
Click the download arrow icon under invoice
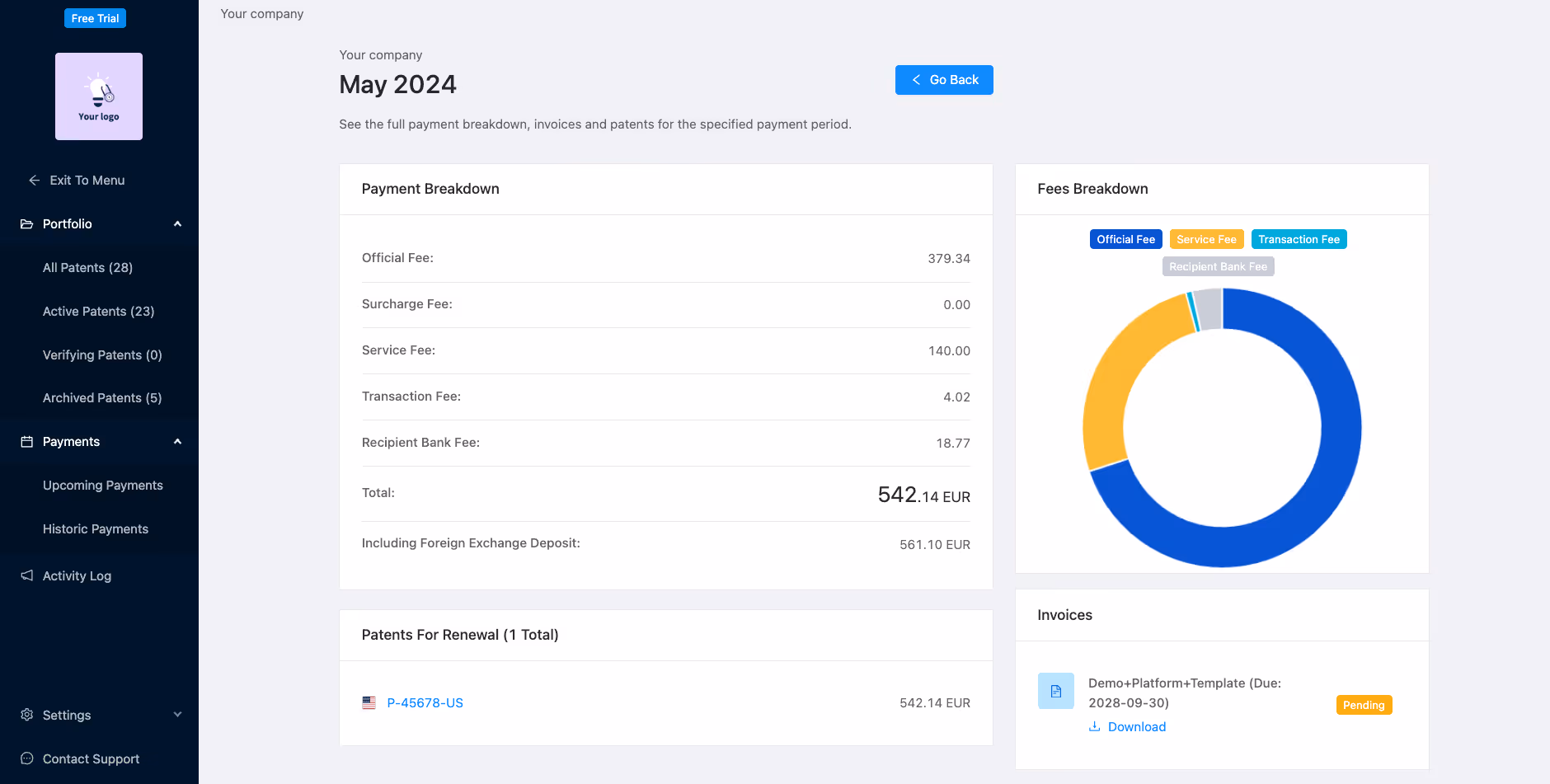click(1095, 726)
